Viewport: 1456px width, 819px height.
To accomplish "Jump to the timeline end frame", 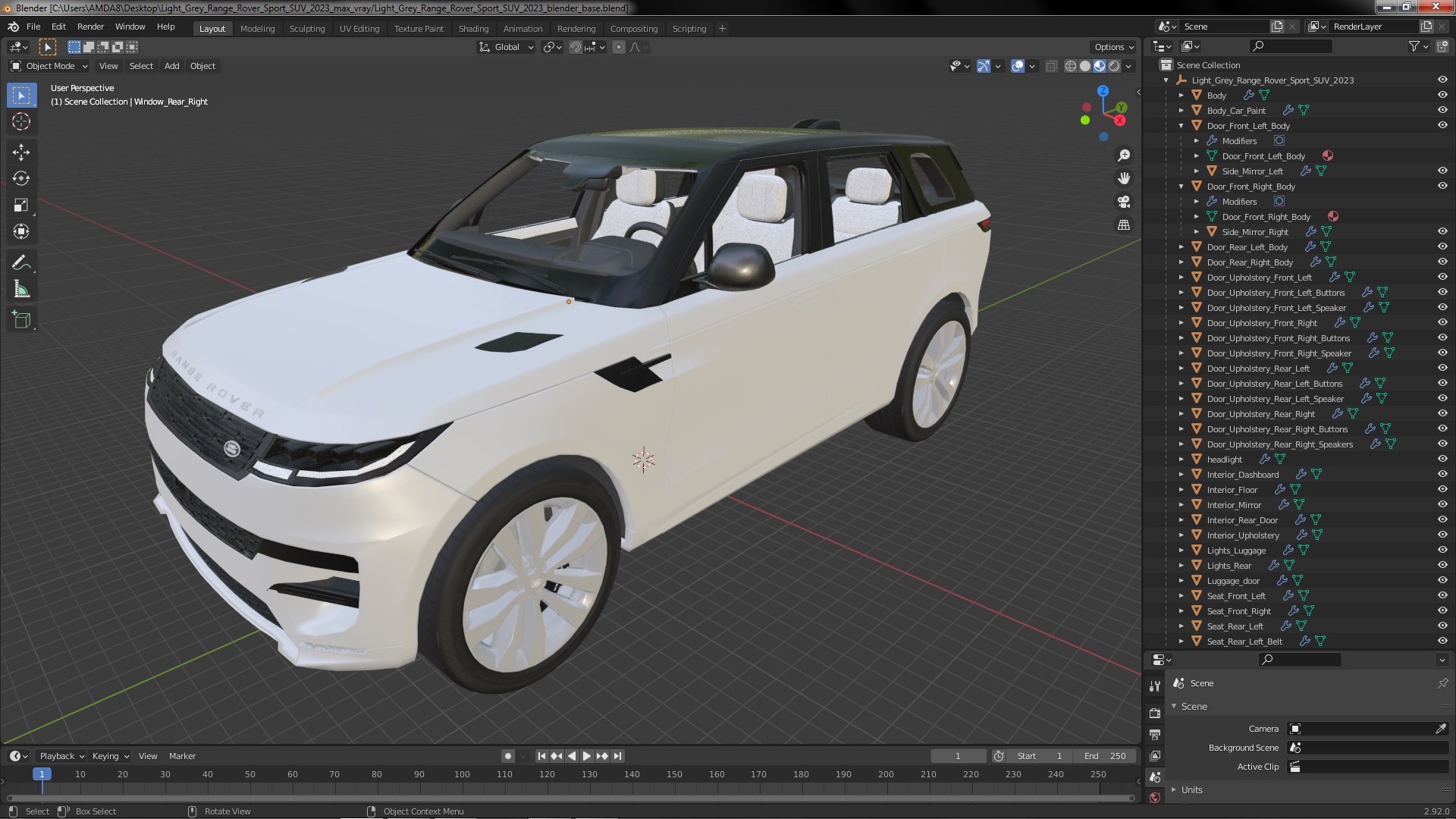I will click(618, 756).
